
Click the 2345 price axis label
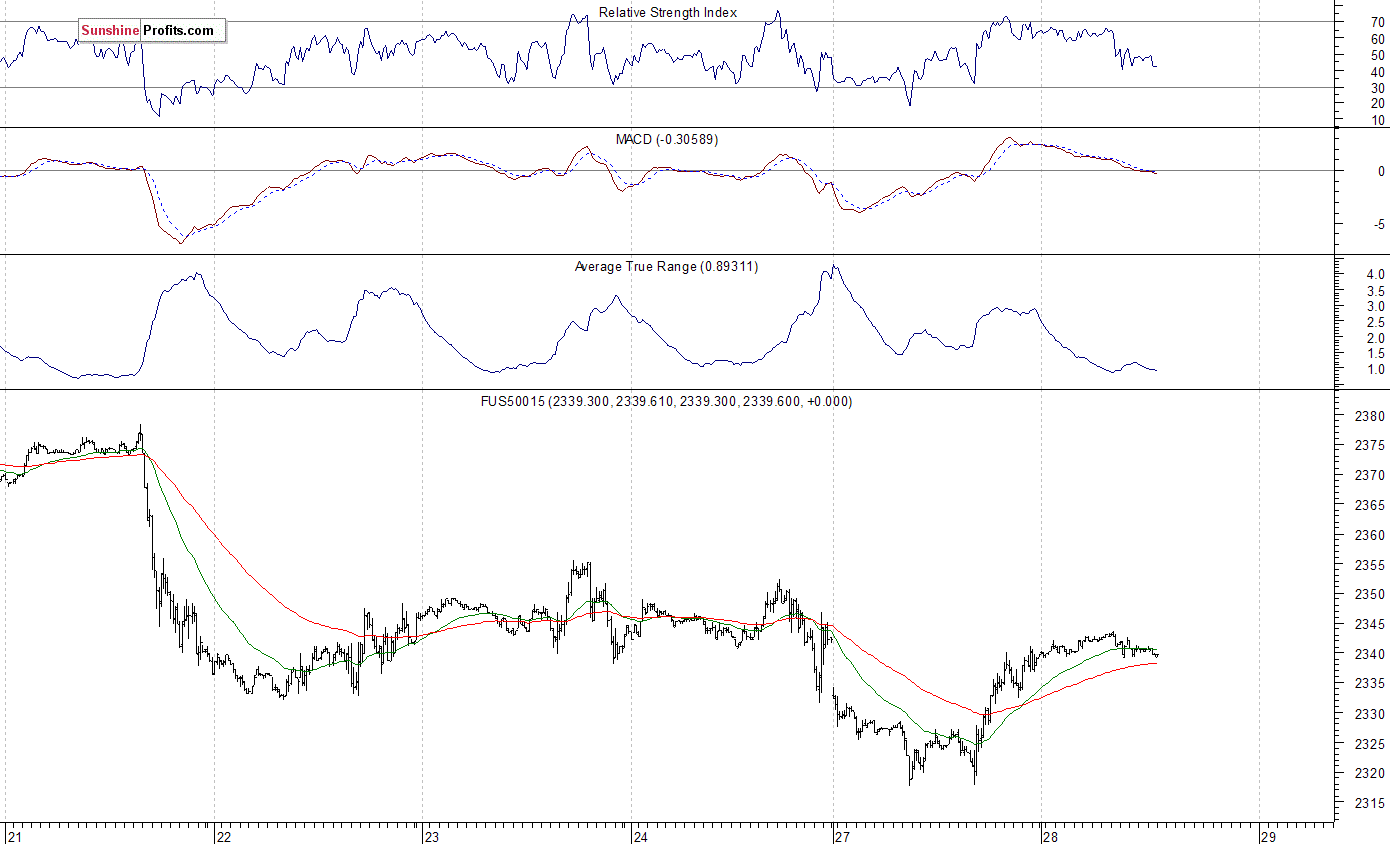click(1369, 624)
